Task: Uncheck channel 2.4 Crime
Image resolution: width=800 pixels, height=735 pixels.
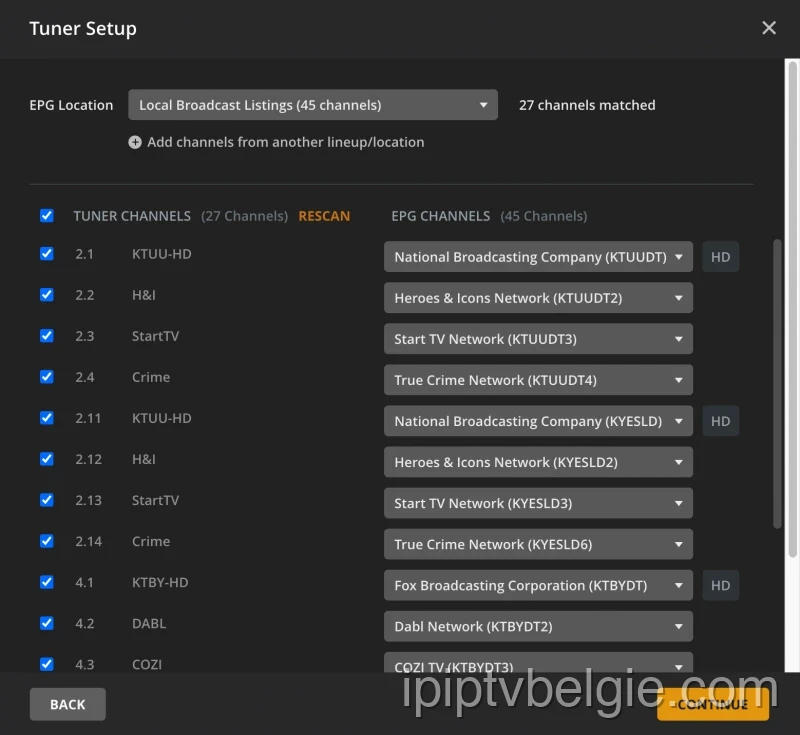Action: click(x=46, y=377)
